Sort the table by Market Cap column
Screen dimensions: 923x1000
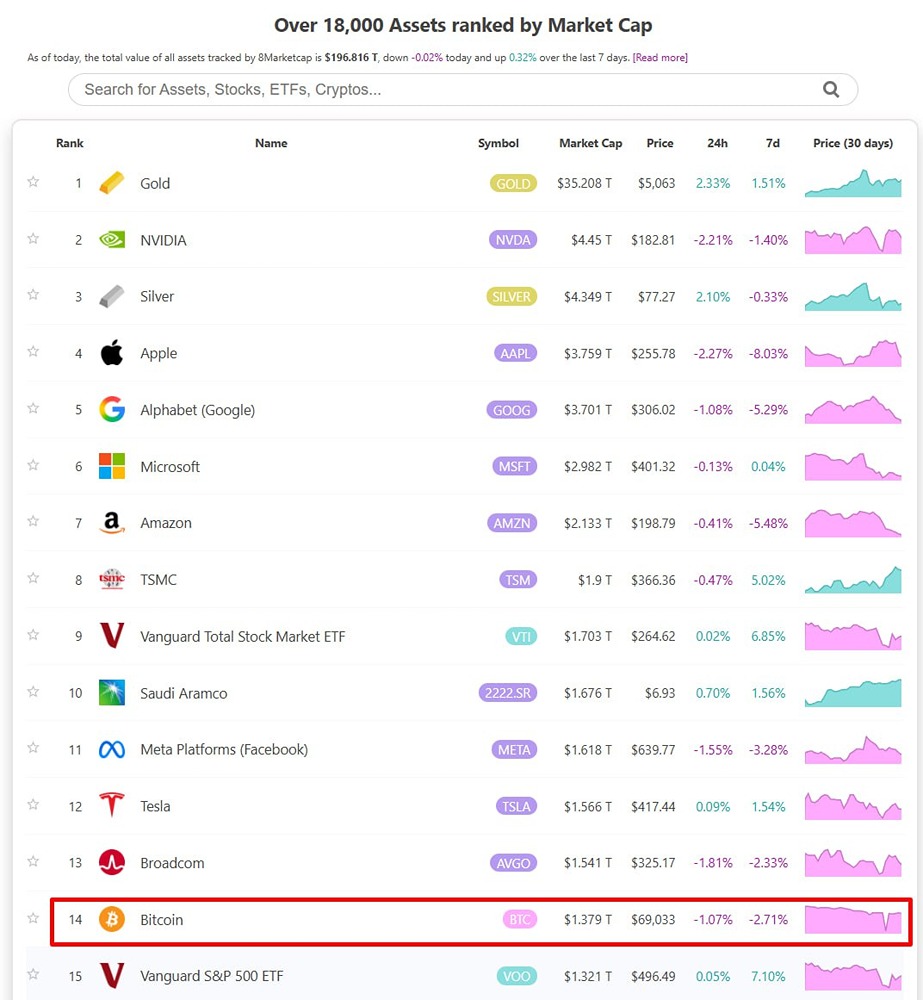(x=590, y=143)
